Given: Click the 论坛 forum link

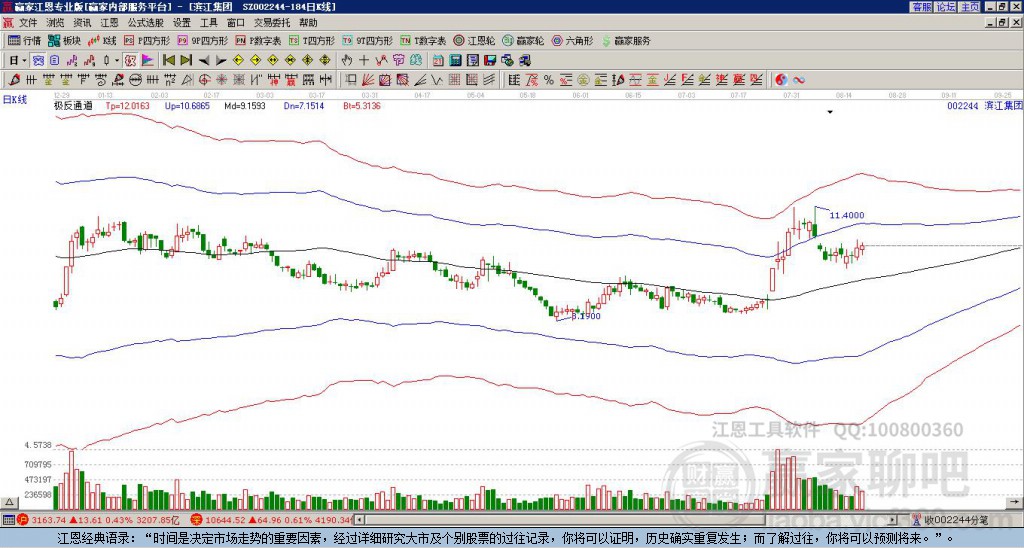Looking at the screenshot, I should (x=946, y=7).
